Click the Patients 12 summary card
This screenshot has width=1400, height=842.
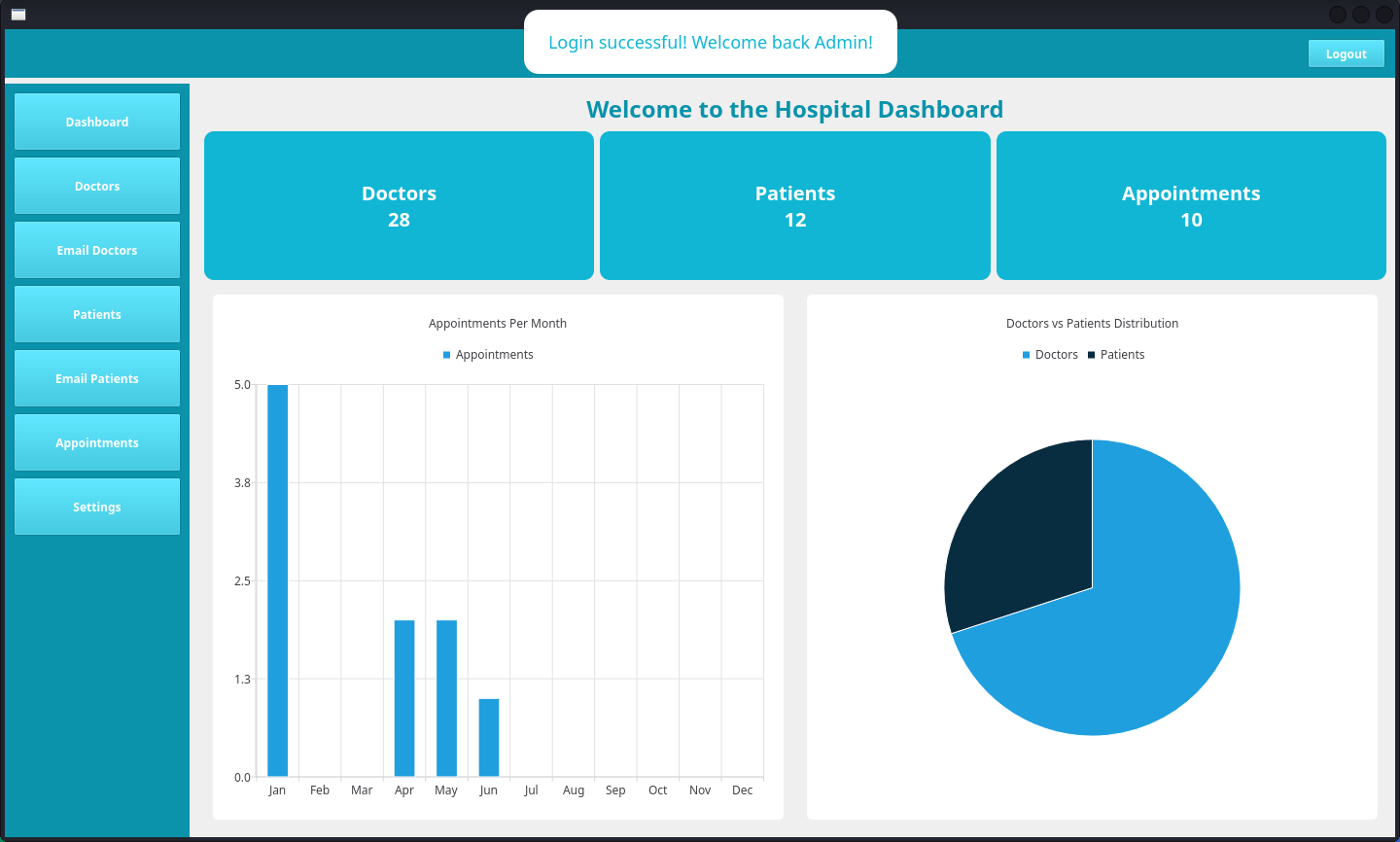tap(794, 205)
